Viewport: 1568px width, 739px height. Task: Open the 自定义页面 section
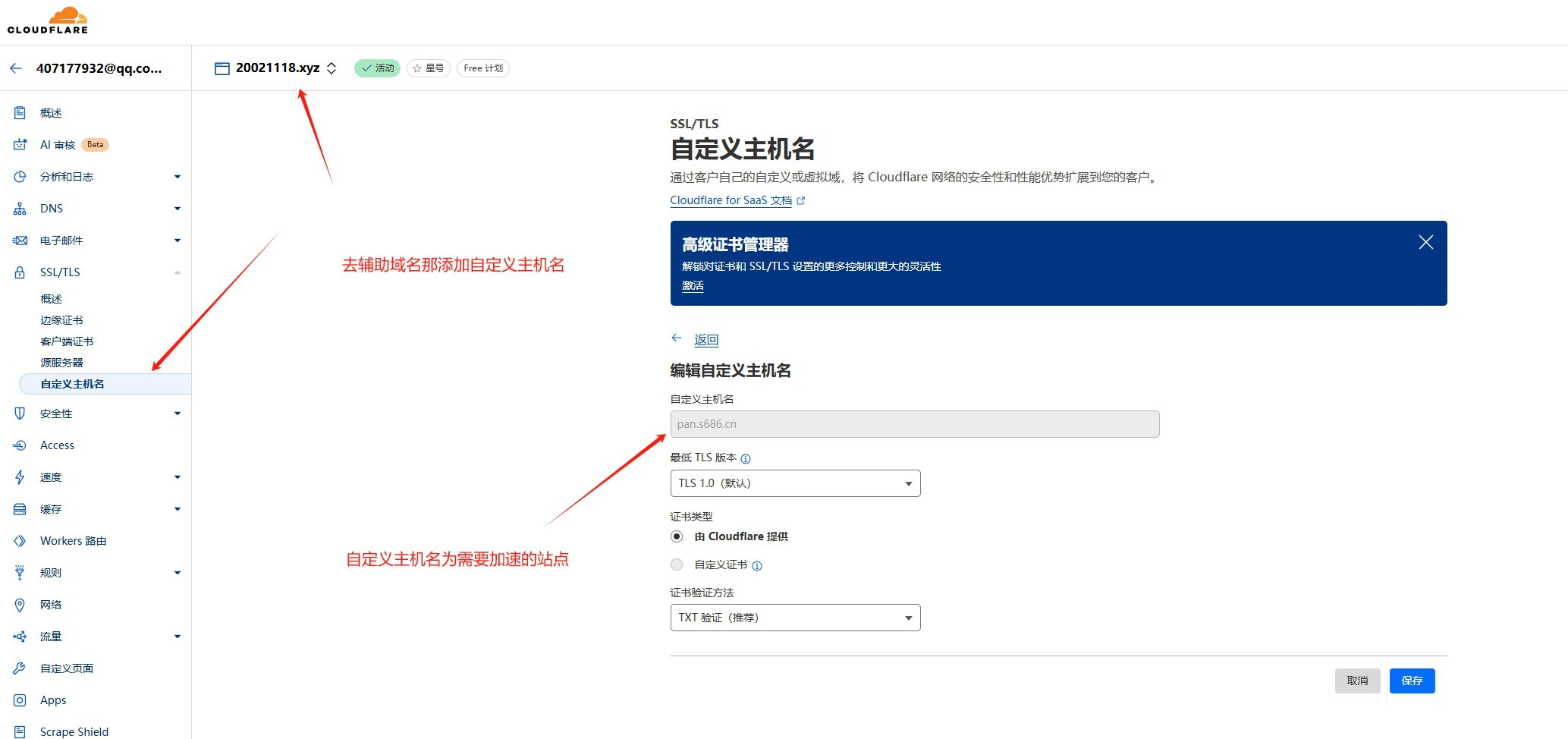point(67,668)
